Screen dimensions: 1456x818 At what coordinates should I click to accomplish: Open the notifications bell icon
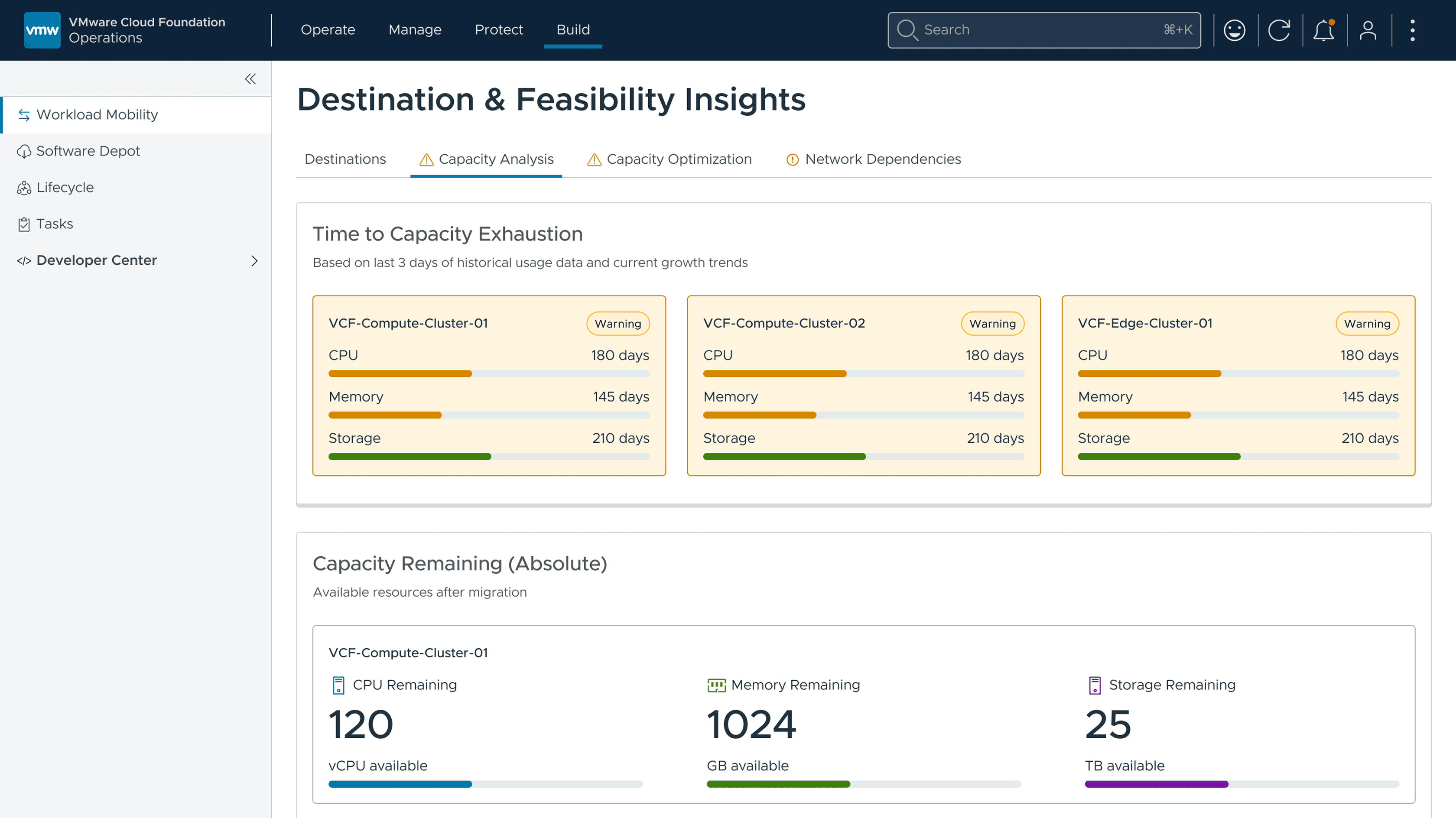1323,30
